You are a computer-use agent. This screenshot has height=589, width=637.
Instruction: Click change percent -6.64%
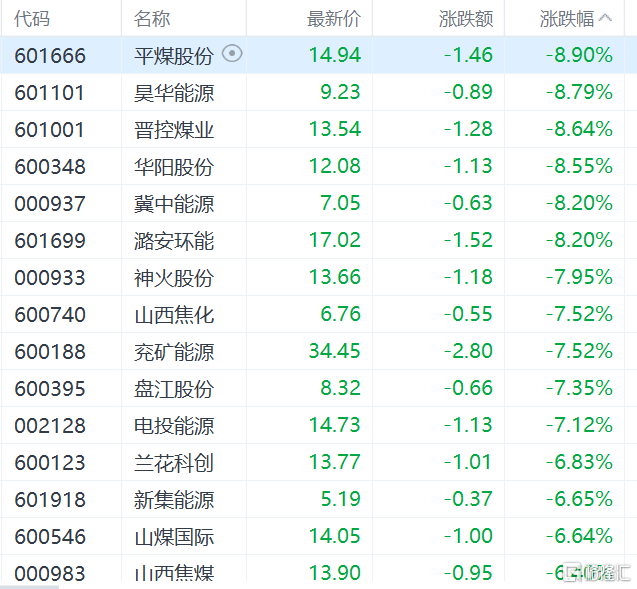(579, 535)
